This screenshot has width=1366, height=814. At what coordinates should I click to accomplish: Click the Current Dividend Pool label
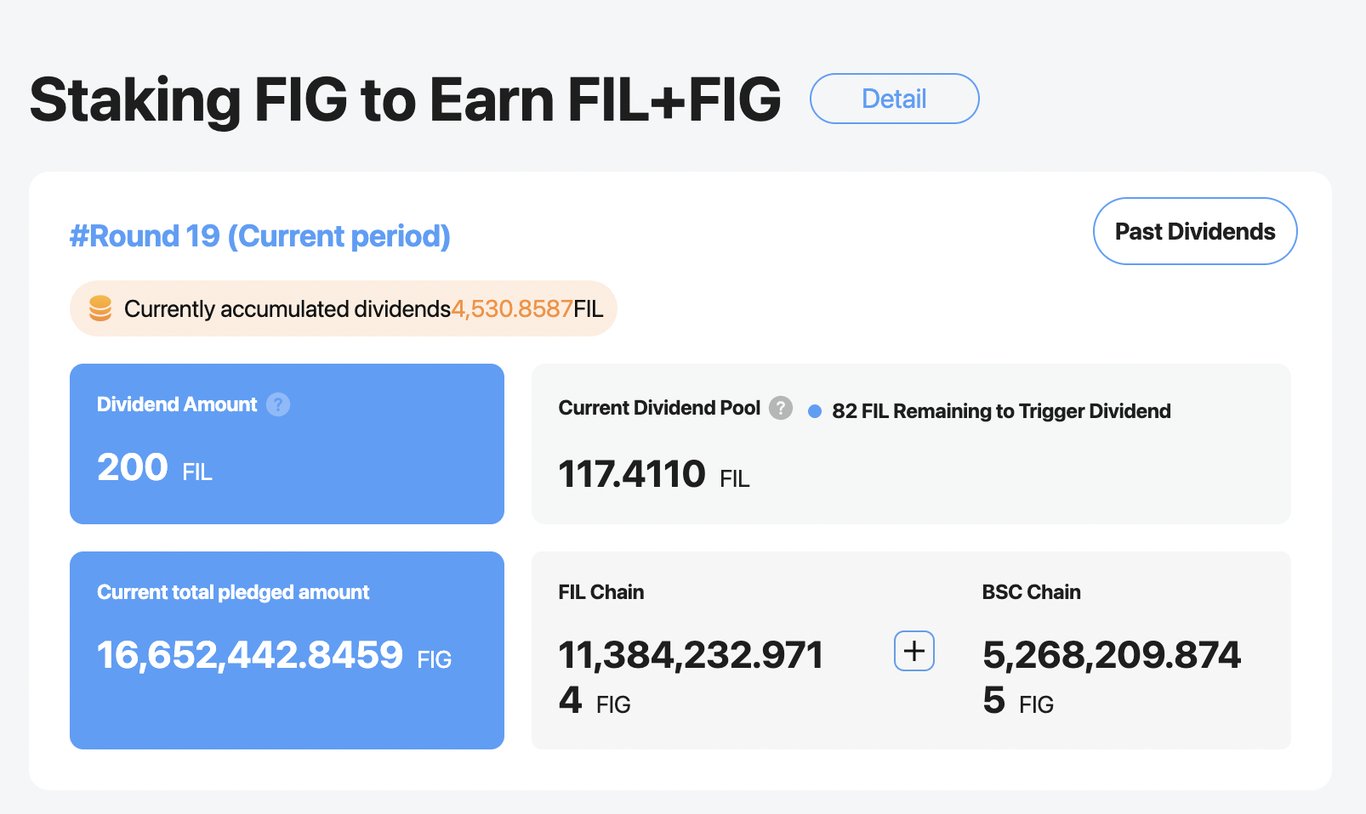tap(659, 408)
